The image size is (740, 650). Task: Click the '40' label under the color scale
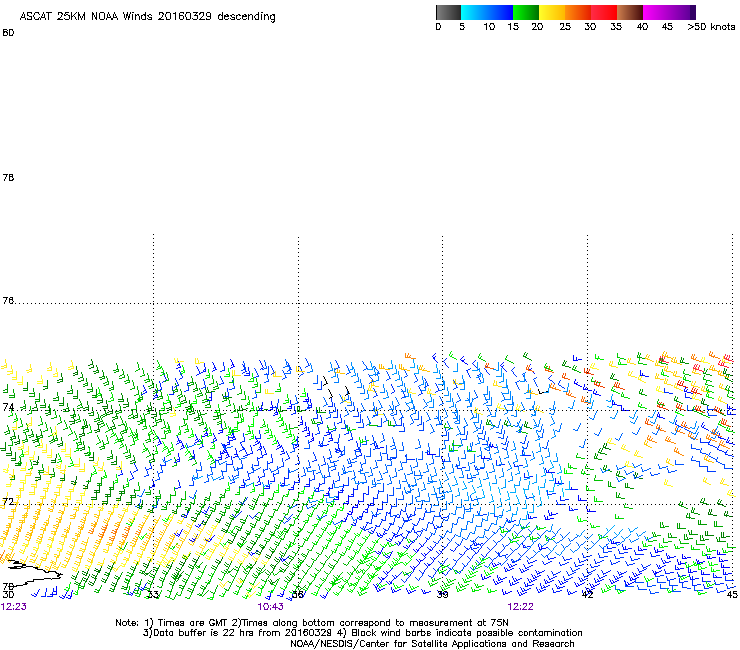[642, 27]
